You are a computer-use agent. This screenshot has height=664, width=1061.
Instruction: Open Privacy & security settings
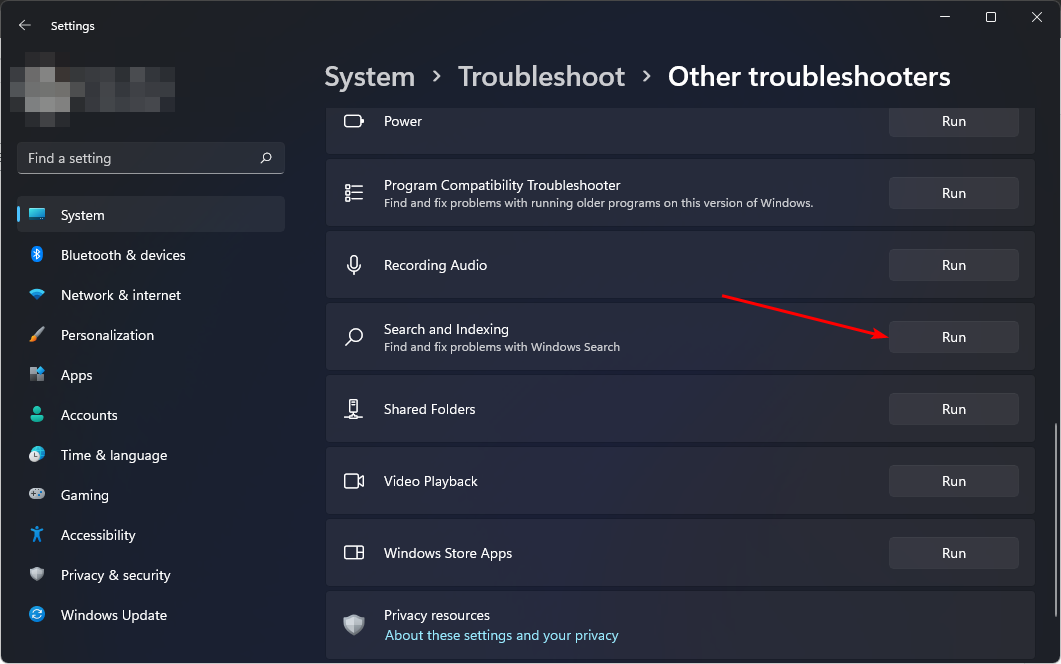151,574
